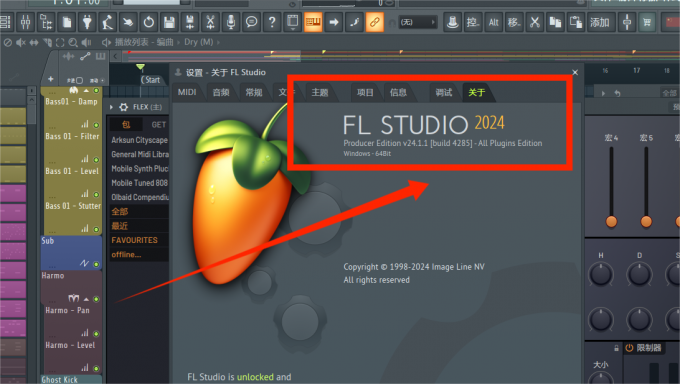Click the crossed-tools export icon

coord(210,22)
